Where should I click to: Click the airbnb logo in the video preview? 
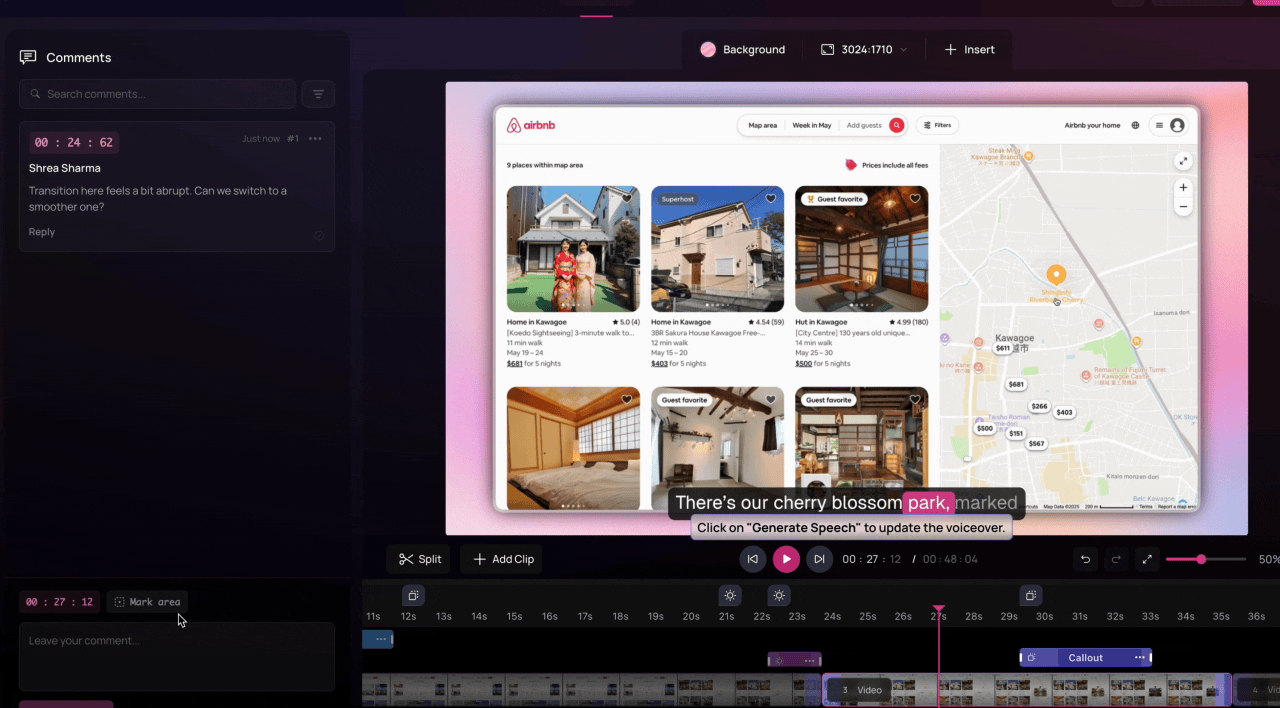coord(530,125)
